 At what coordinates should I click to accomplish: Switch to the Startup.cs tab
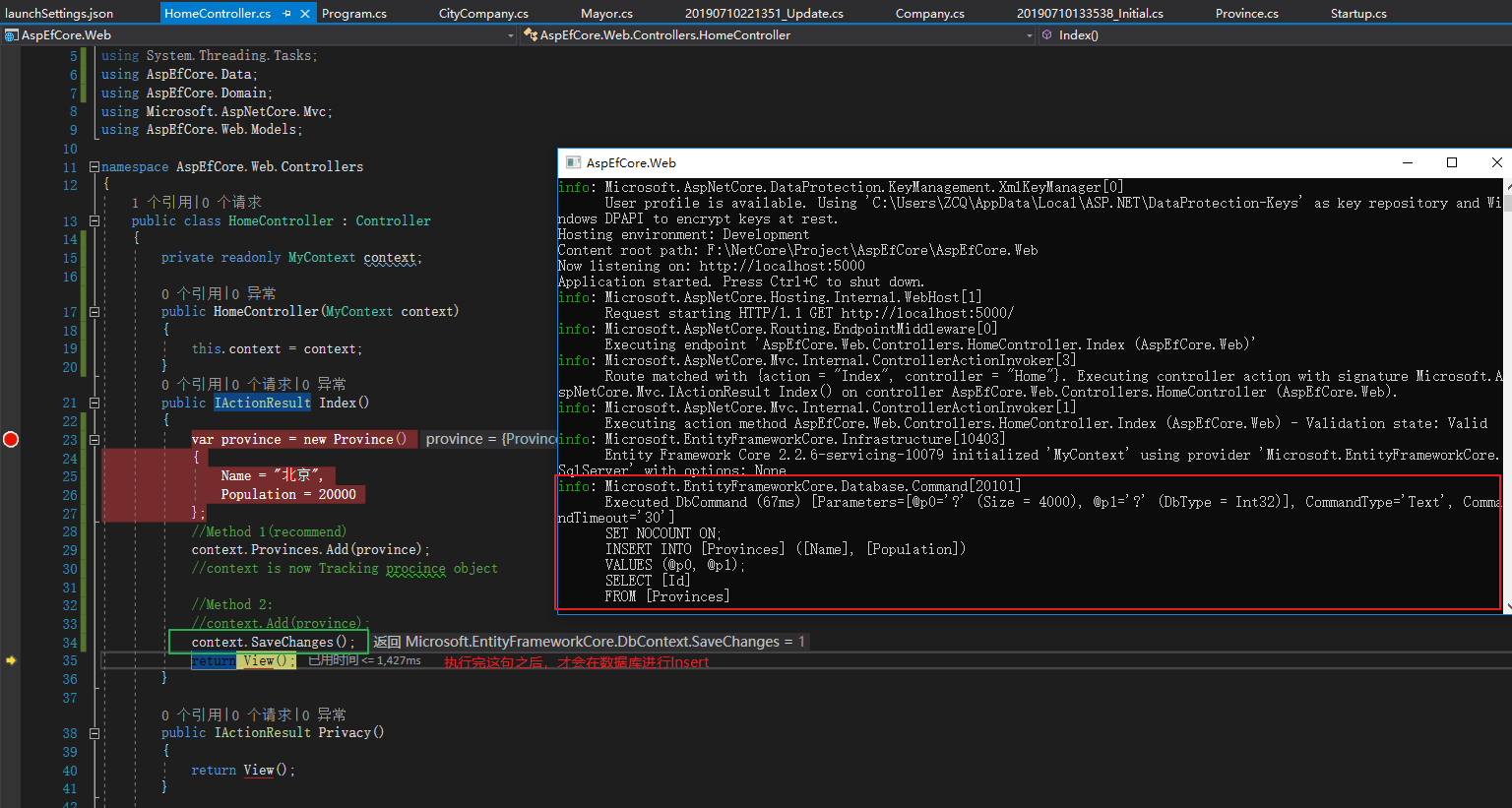1358,14
